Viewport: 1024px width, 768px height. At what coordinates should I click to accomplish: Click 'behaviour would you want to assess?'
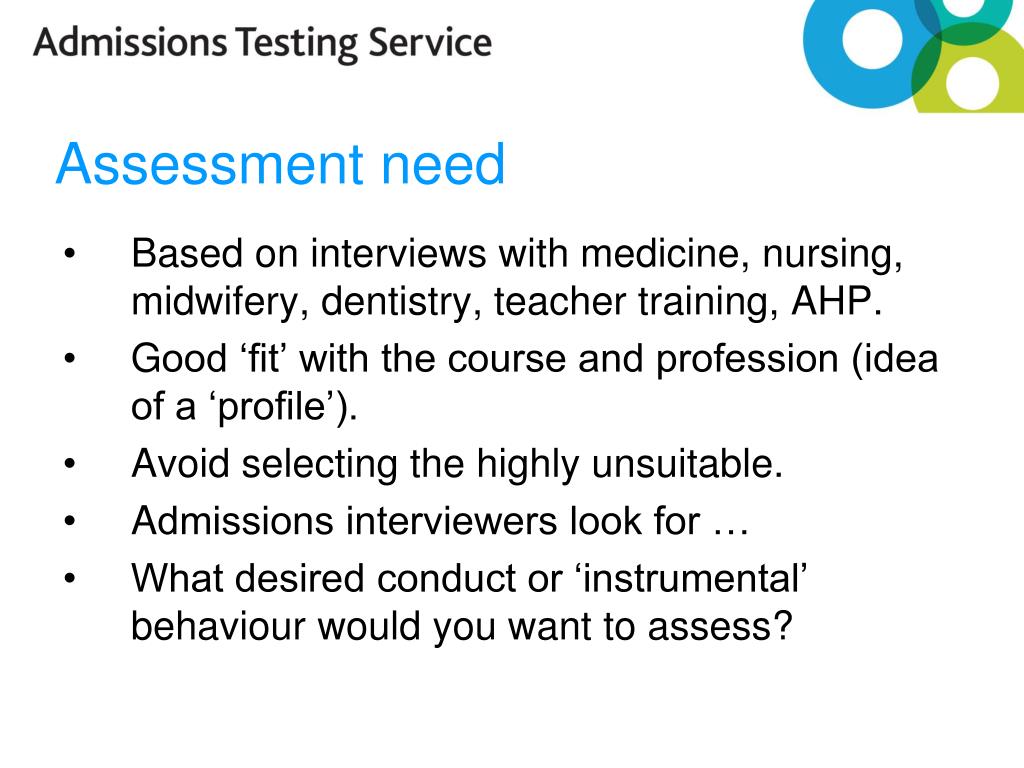[462, 626]
